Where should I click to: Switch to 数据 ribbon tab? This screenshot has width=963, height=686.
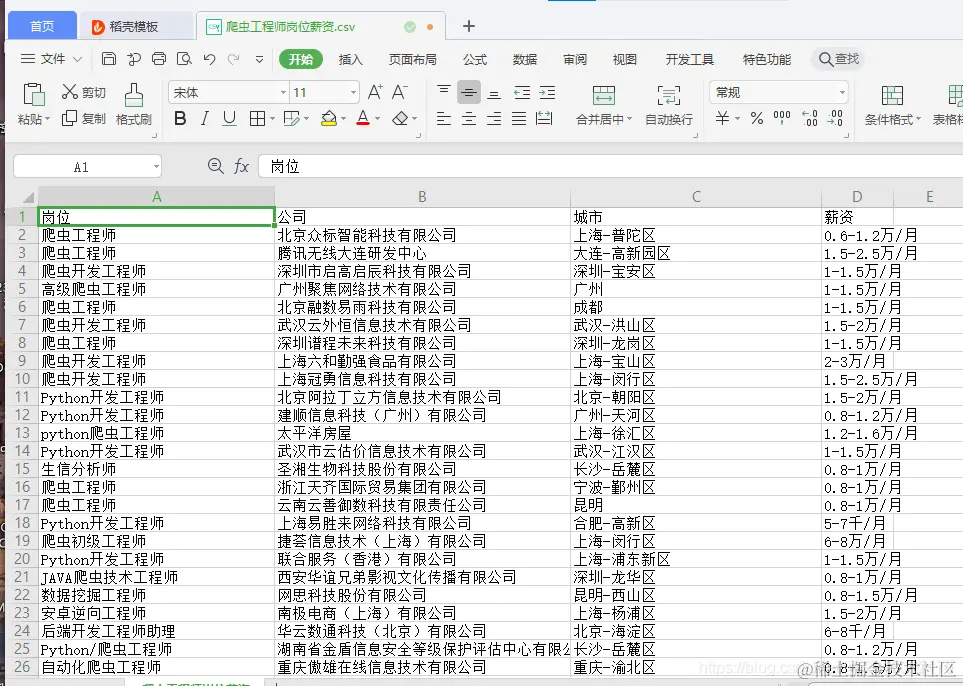525,59
